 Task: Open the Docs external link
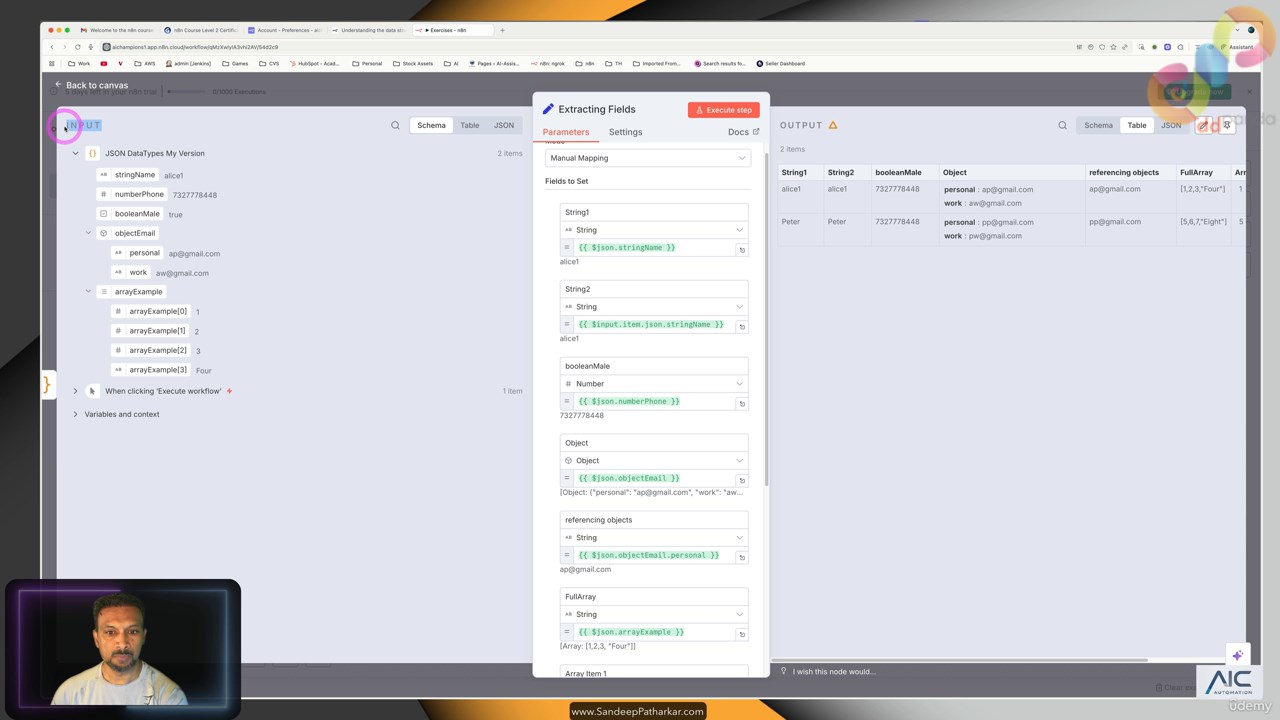pos(743,132)
